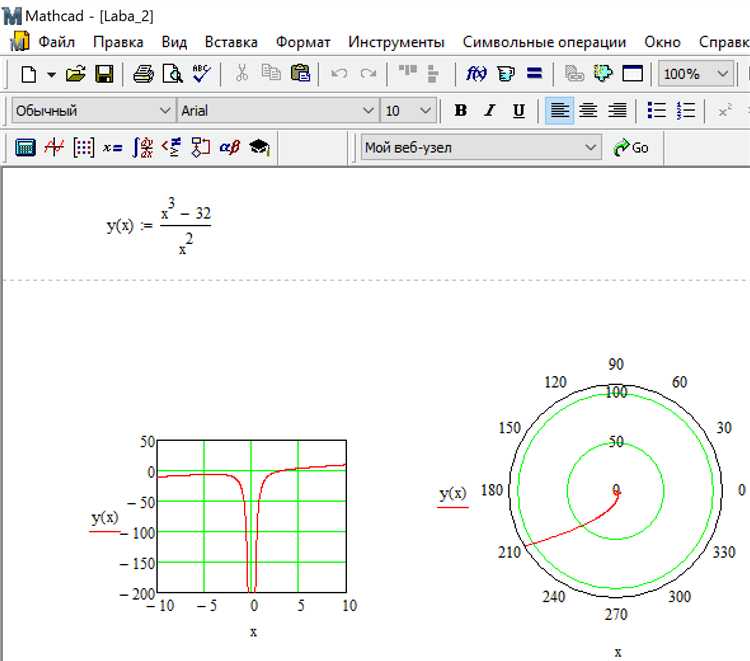This screenshot has height=661, width=750.
Task: Open the Vector and Matrix toolbar
Action: tap(83, 147)
